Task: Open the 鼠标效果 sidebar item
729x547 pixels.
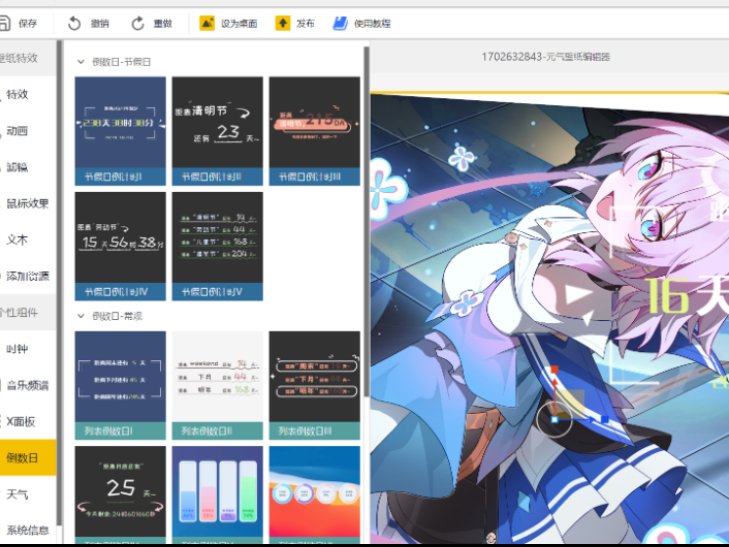Action: coord(27,204)
